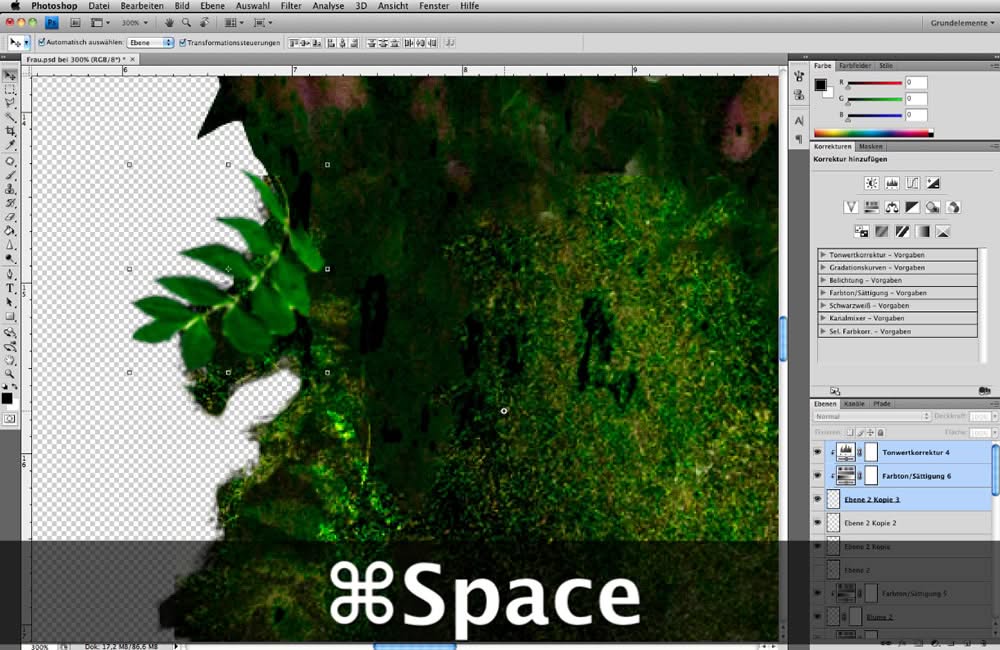Add a Hue/Saturation adjustment icon
Viewport: 1000px width, 650px height.
[871, 207]
